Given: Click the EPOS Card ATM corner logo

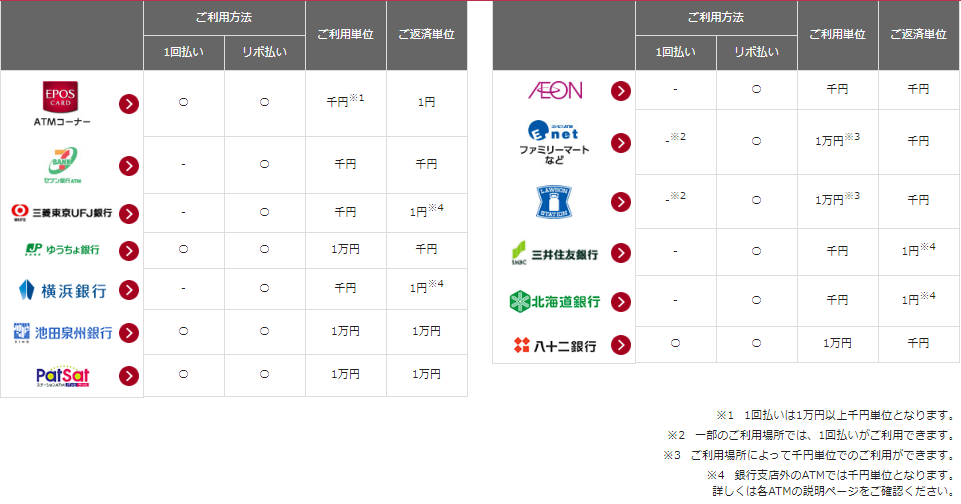Looking at the screenshot, I should click(62, 104).
